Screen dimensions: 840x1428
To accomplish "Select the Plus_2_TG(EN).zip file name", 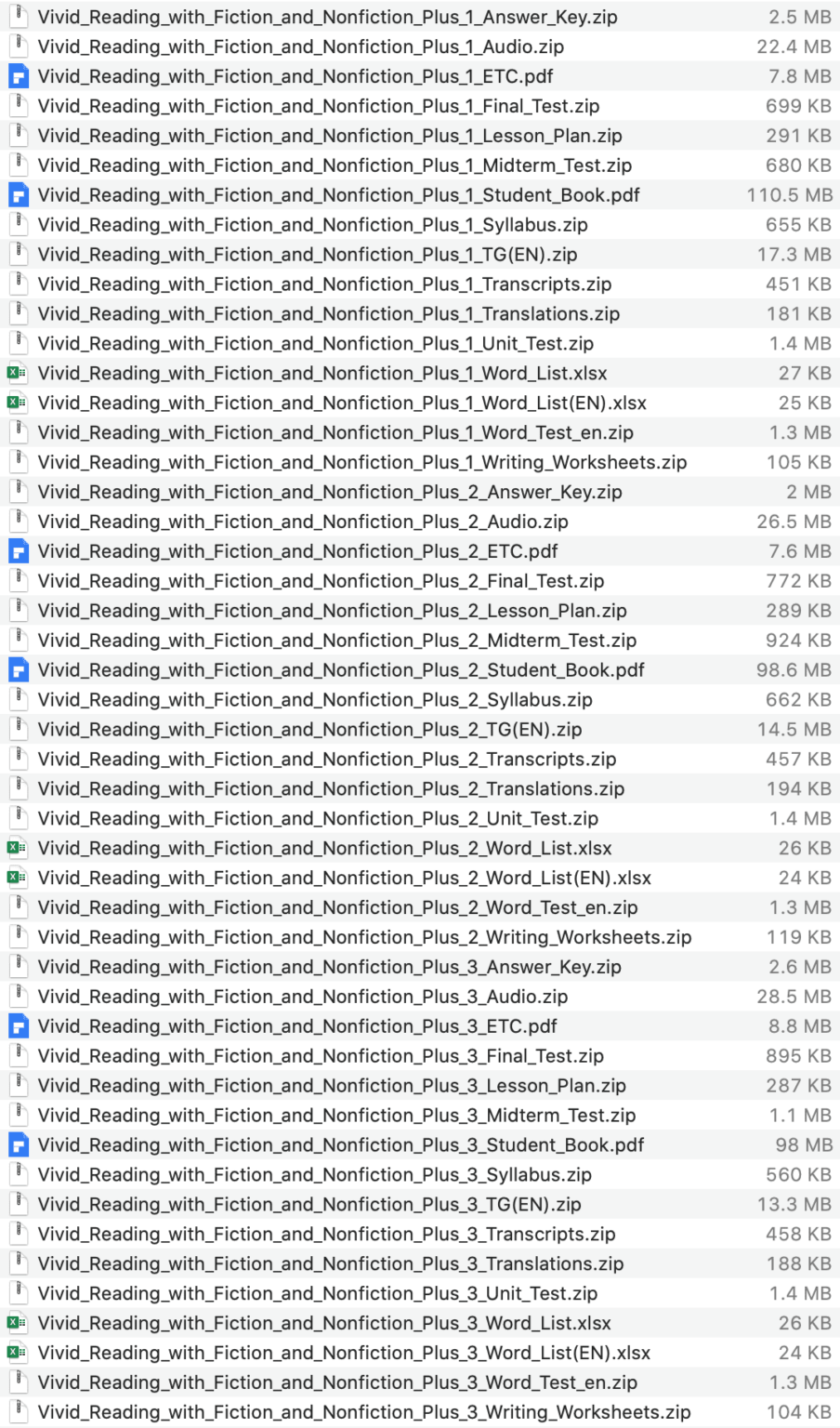I will (x=310, y=730).
